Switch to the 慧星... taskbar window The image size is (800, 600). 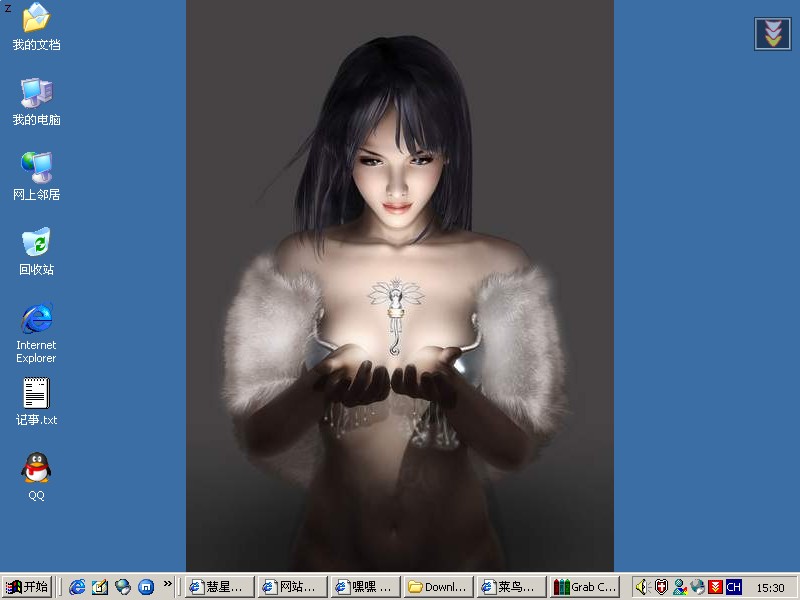click(x=219, y=587)
